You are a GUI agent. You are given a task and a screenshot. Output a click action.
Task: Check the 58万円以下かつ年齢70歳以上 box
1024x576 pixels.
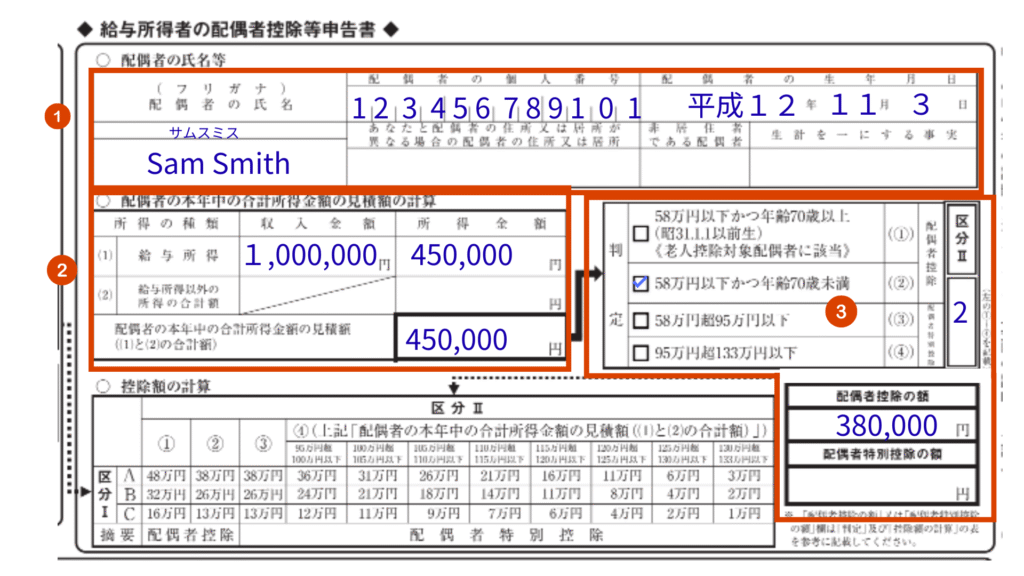(639, 233)
